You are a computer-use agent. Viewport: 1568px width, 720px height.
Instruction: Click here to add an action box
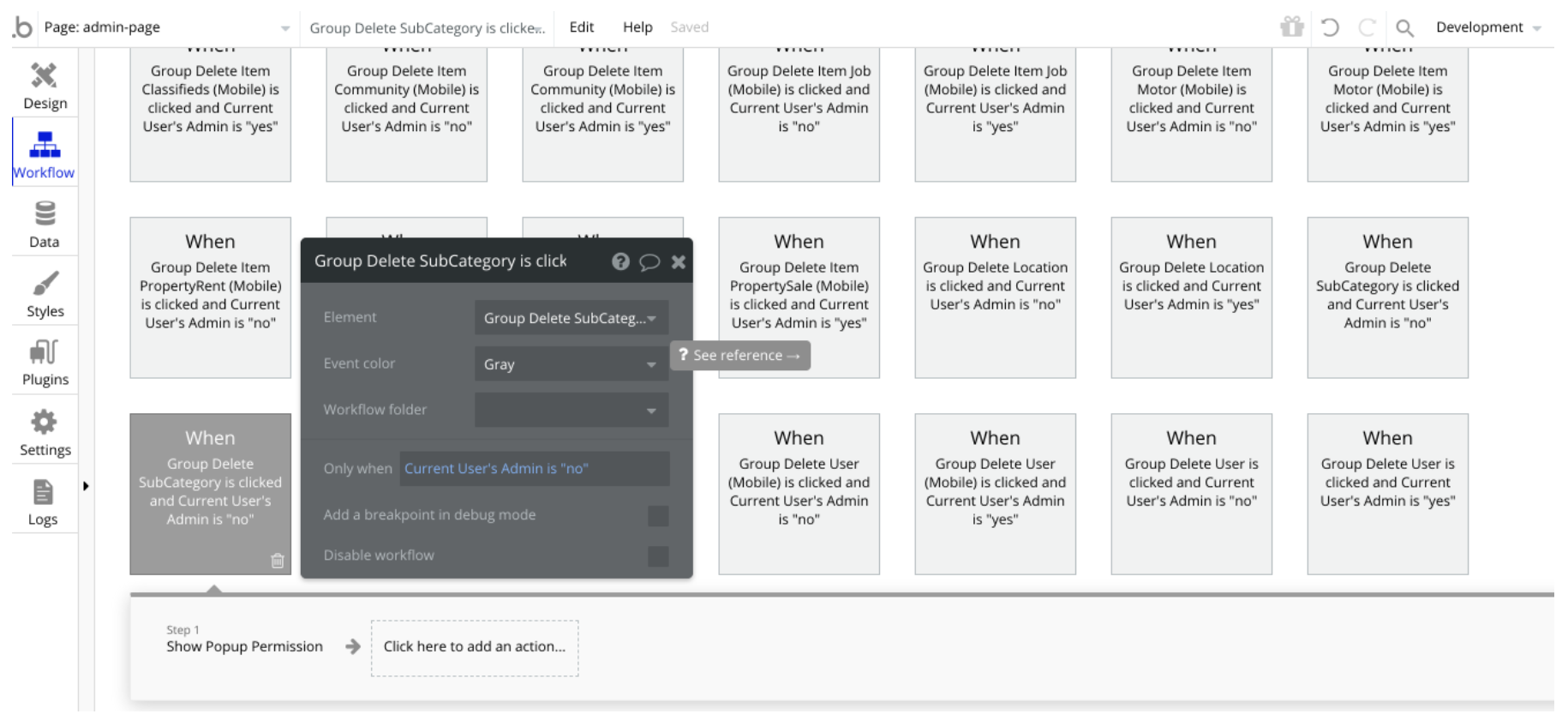click(x=475, y=647)
